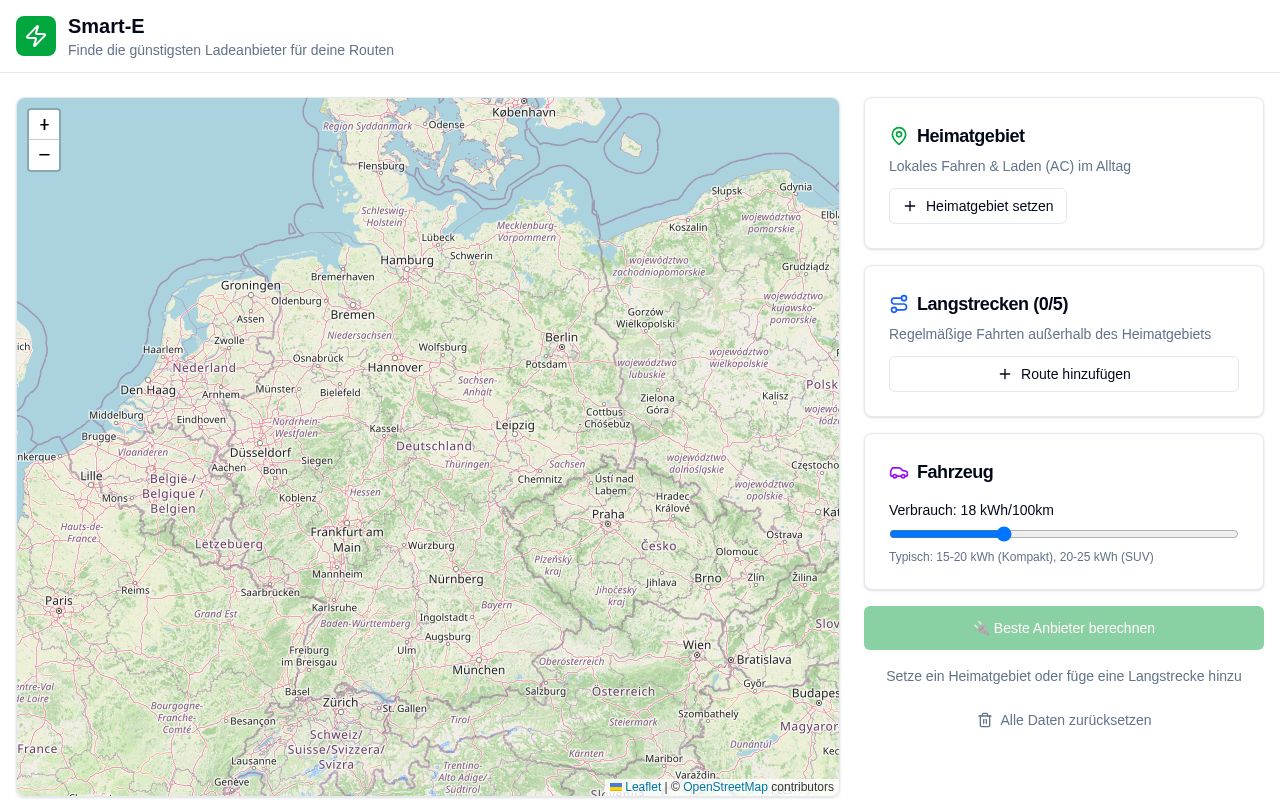Click the hint Setze ein Heimatgebiet oder füge
Viewport: 1280px width, 800px height.
[x=1064, y=676]
